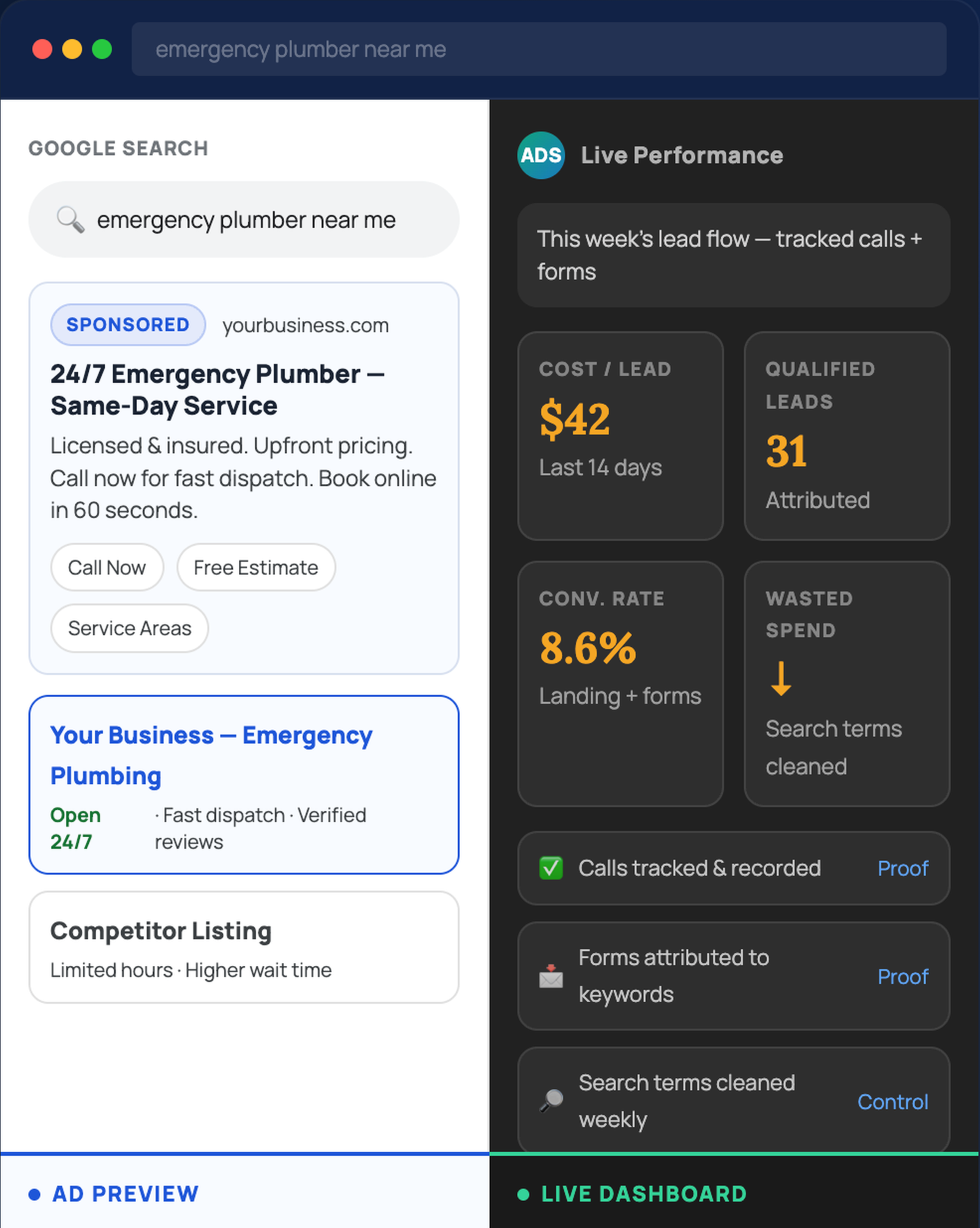Open the Proof link for Calls tracked
The height and width of the screenshot is (1228, 980).
(902, 868)
